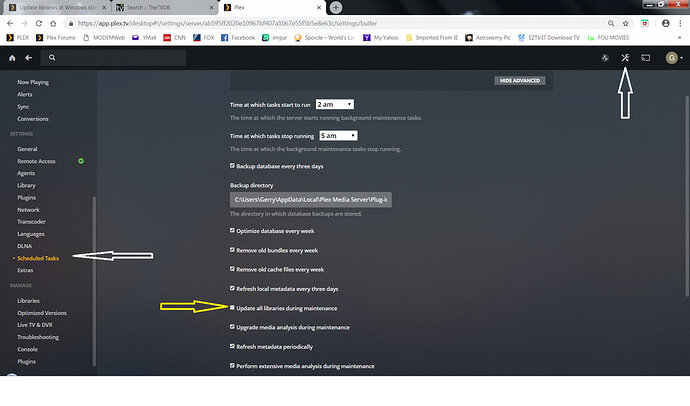690x406 pixels.
Task: Switch to the Search :: TheTVDB tab
Action: pyautogui.click(x=164, y=7)
